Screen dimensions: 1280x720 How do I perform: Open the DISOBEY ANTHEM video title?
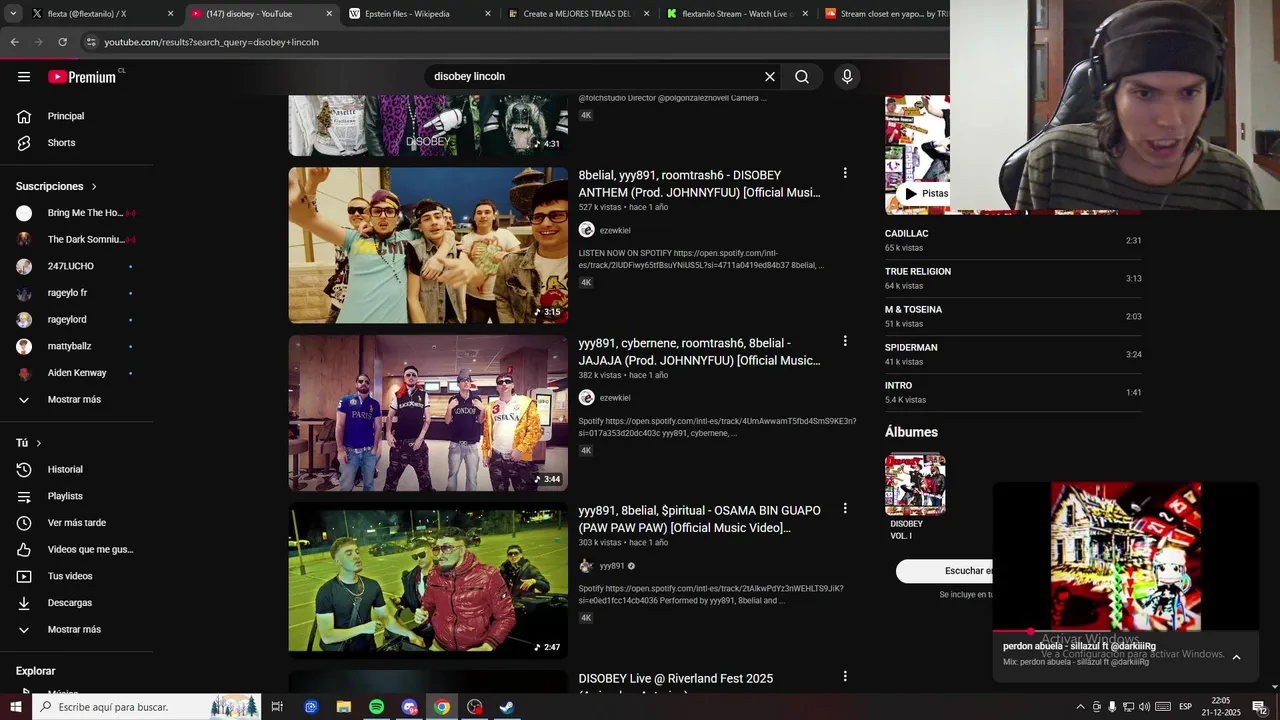(700, 184)
